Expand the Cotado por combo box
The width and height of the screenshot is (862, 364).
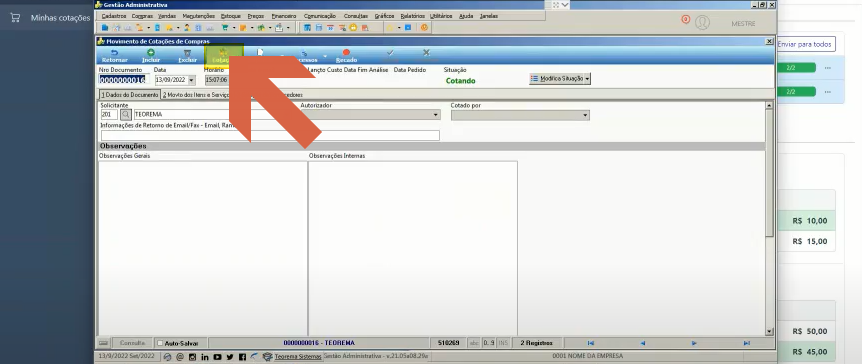pos(586,115)
